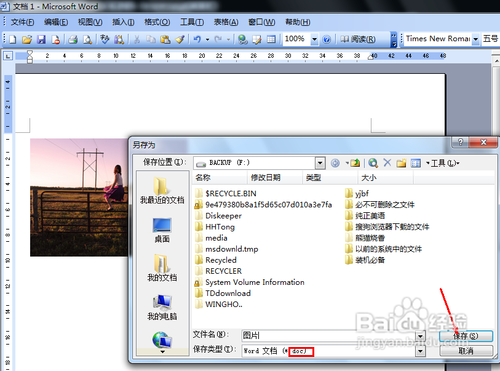Select the 纯正美语 folder
500x371 pixels.
[x=365, y=216]
